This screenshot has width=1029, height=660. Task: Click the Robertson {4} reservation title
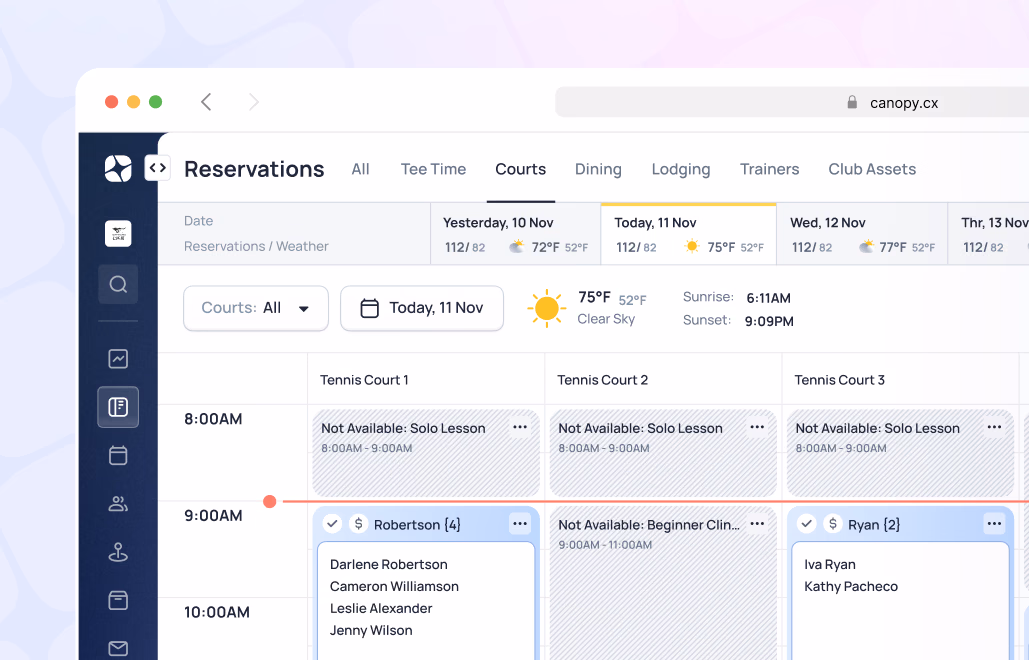point(417,525)
